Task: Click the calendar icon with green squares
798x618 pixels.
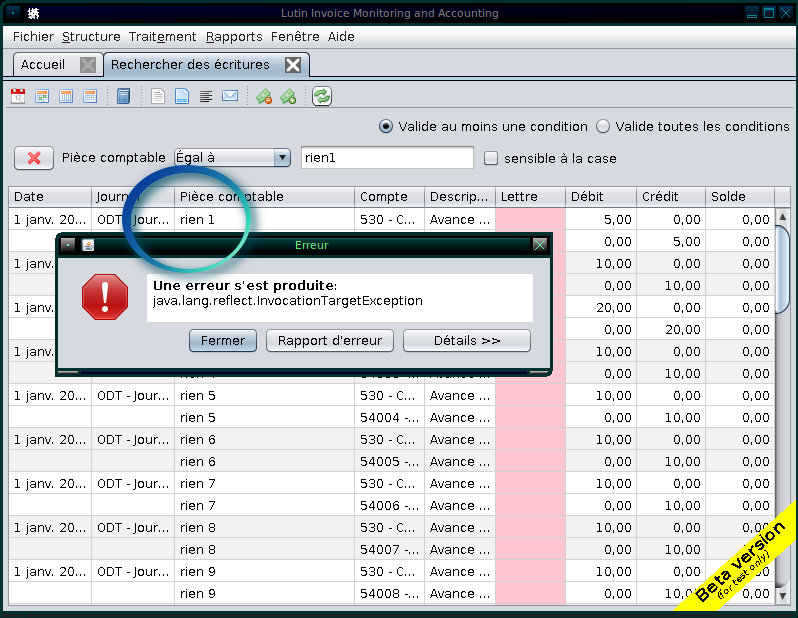Action: (42, 96)
